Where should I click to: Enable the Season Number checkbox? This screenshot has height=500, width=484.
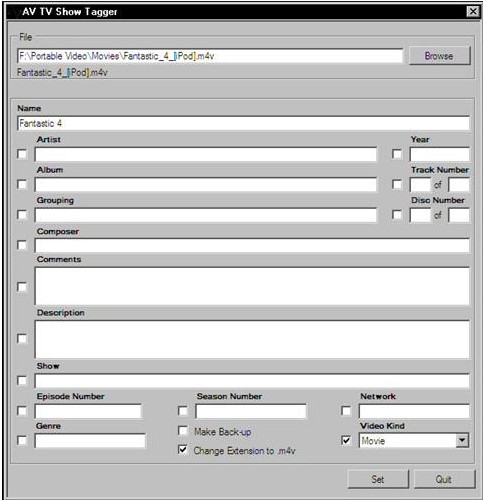pyautogui.click(x=183, y=411)
